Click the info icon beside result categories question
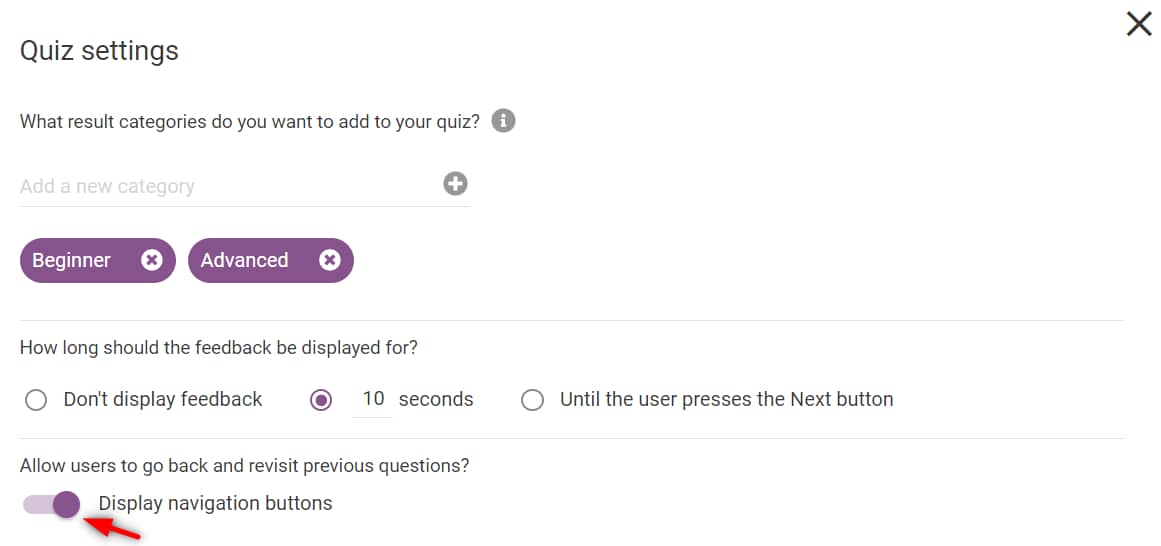The width and height of the screenshot is (1161, 546). [x=503, y=120]
